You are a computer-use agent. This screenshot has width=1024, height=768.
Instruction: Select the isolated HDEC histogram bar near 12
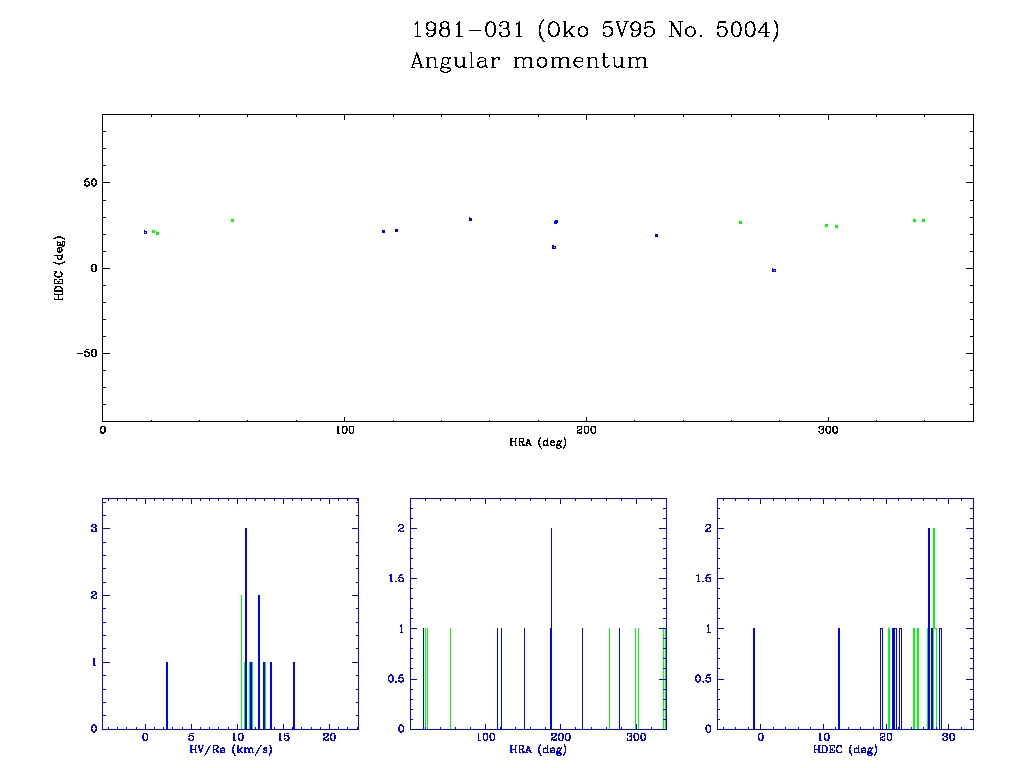click(839, 678)
